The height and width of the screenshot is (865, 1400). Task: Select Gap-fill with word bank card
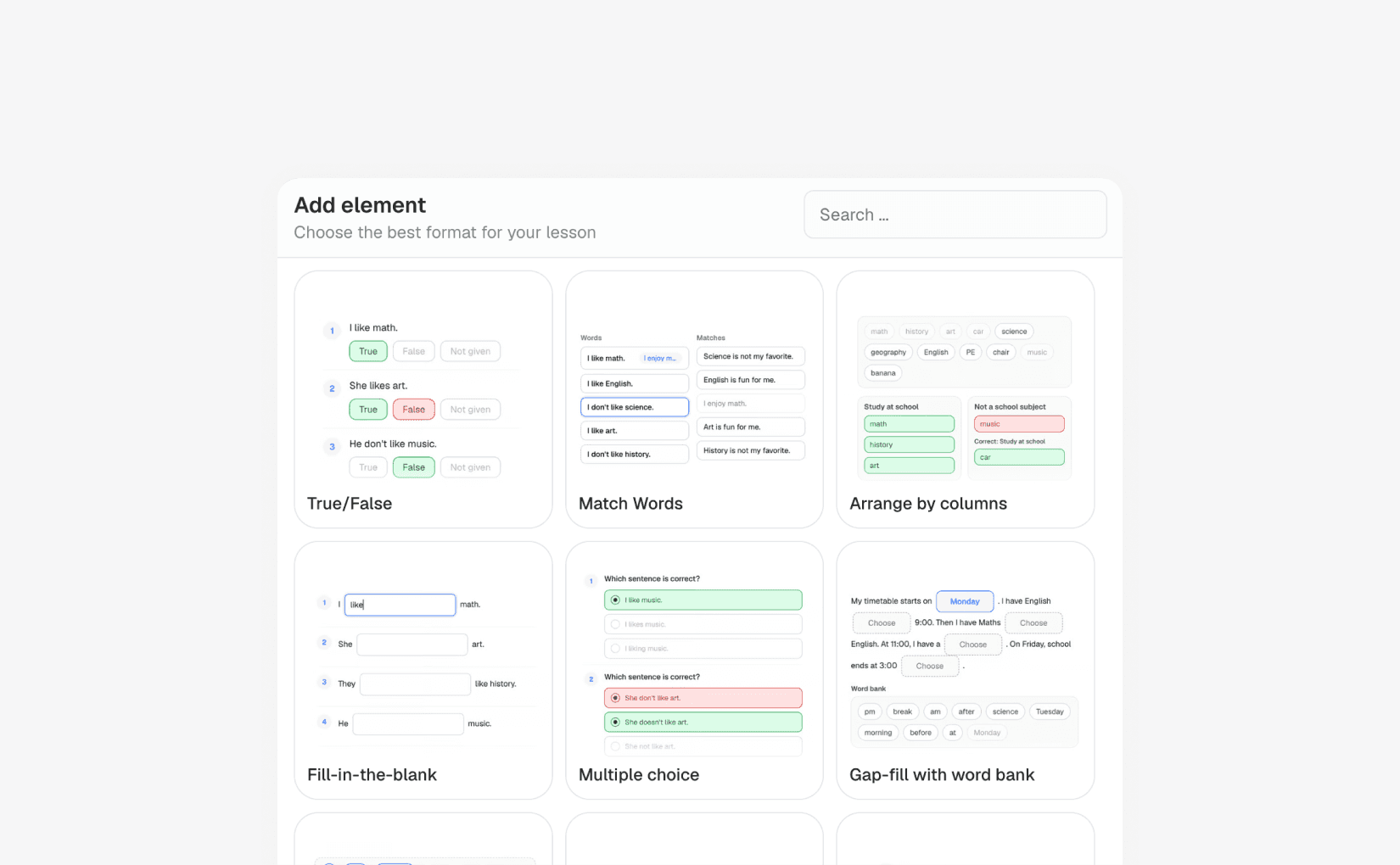coord(965,670)
